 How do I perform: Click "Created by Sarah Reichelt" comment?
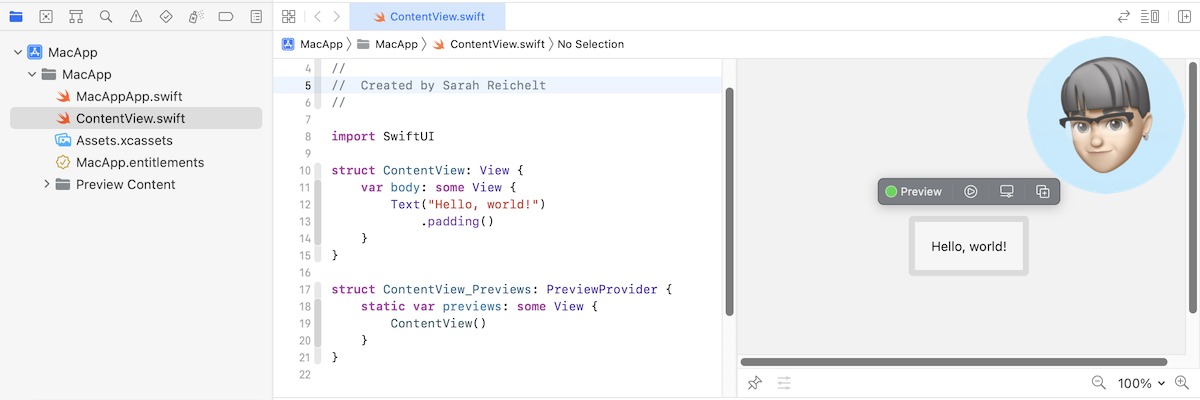point(453,85)
